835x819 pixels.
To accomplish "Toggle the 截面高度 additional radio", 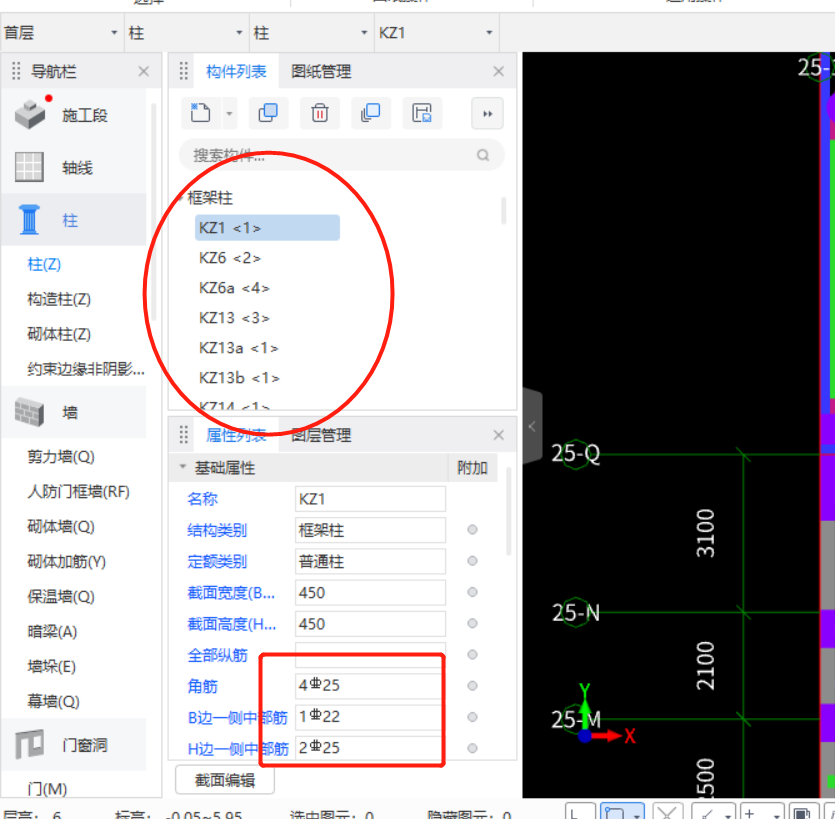I will coord(472,623).
